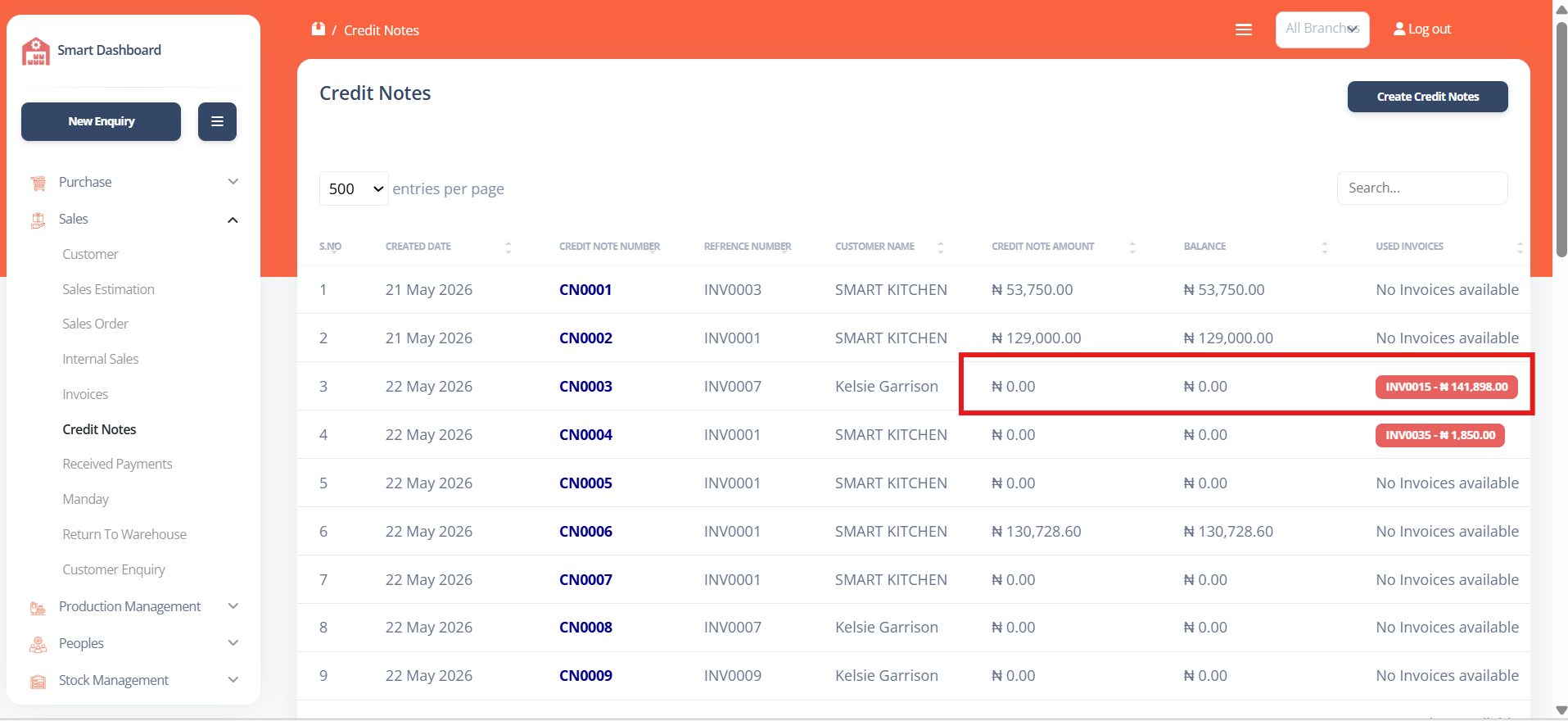Click the Smart Dashboard logo icon
This screenshot has height=721, width=1568.
(x=36, y=51)
